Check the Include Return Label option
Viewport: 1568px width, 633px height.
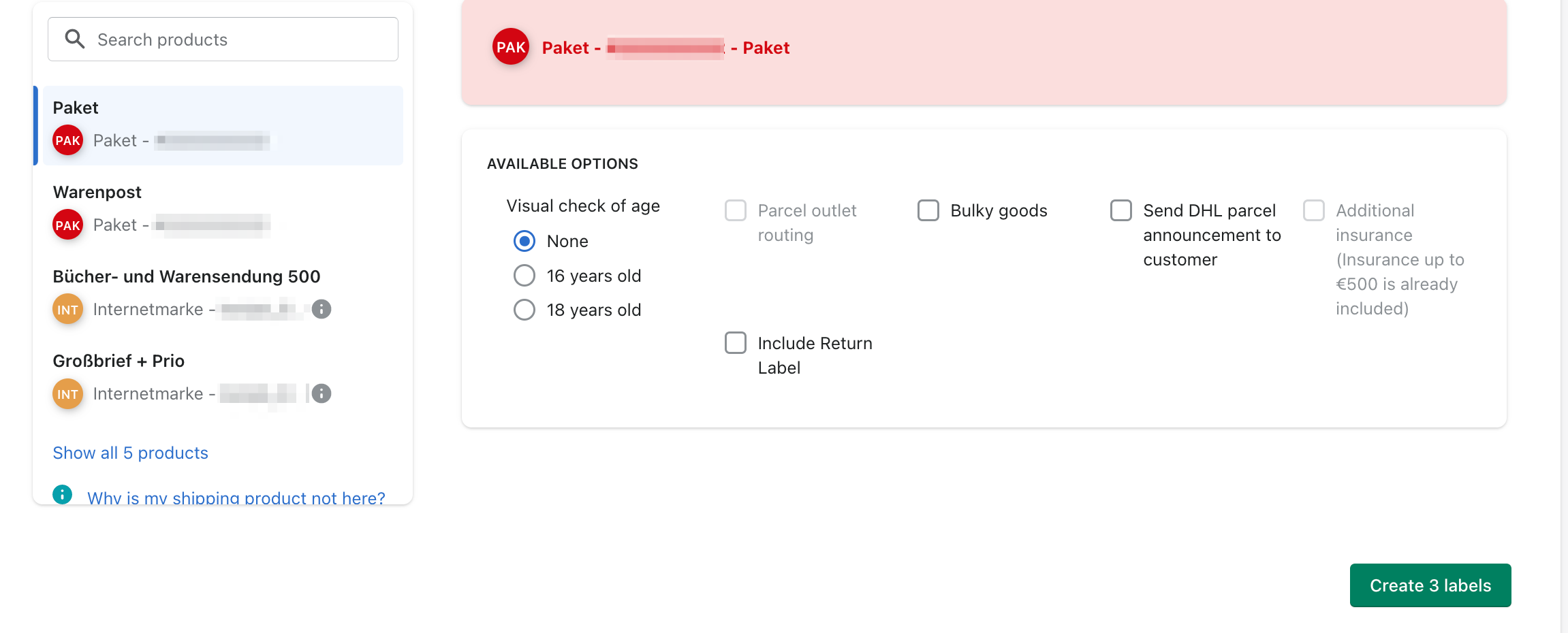coord(736,342)
